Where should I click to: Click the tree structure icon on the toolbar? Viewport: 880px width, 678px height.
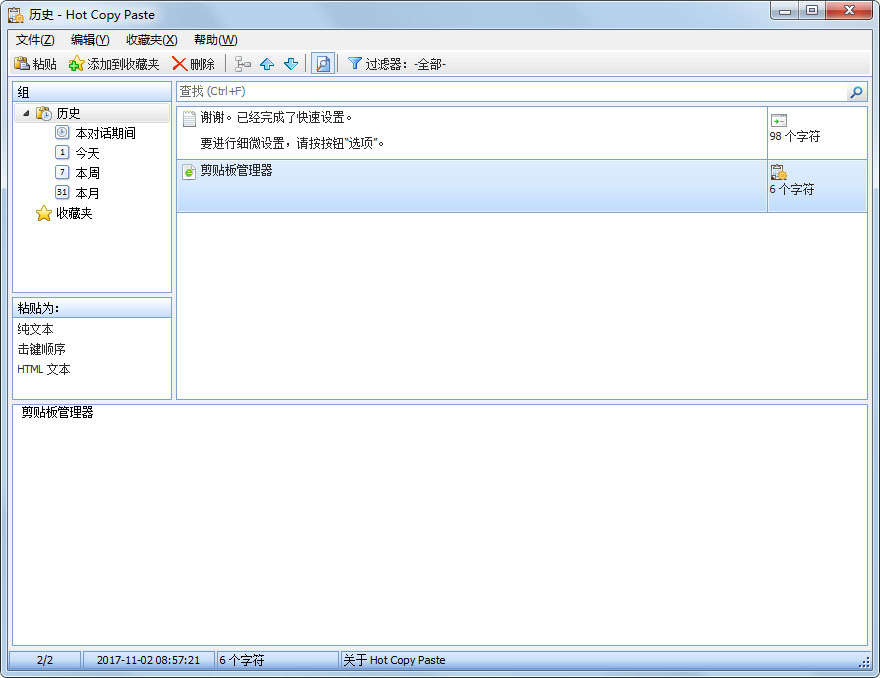click(x=241, y=63)
